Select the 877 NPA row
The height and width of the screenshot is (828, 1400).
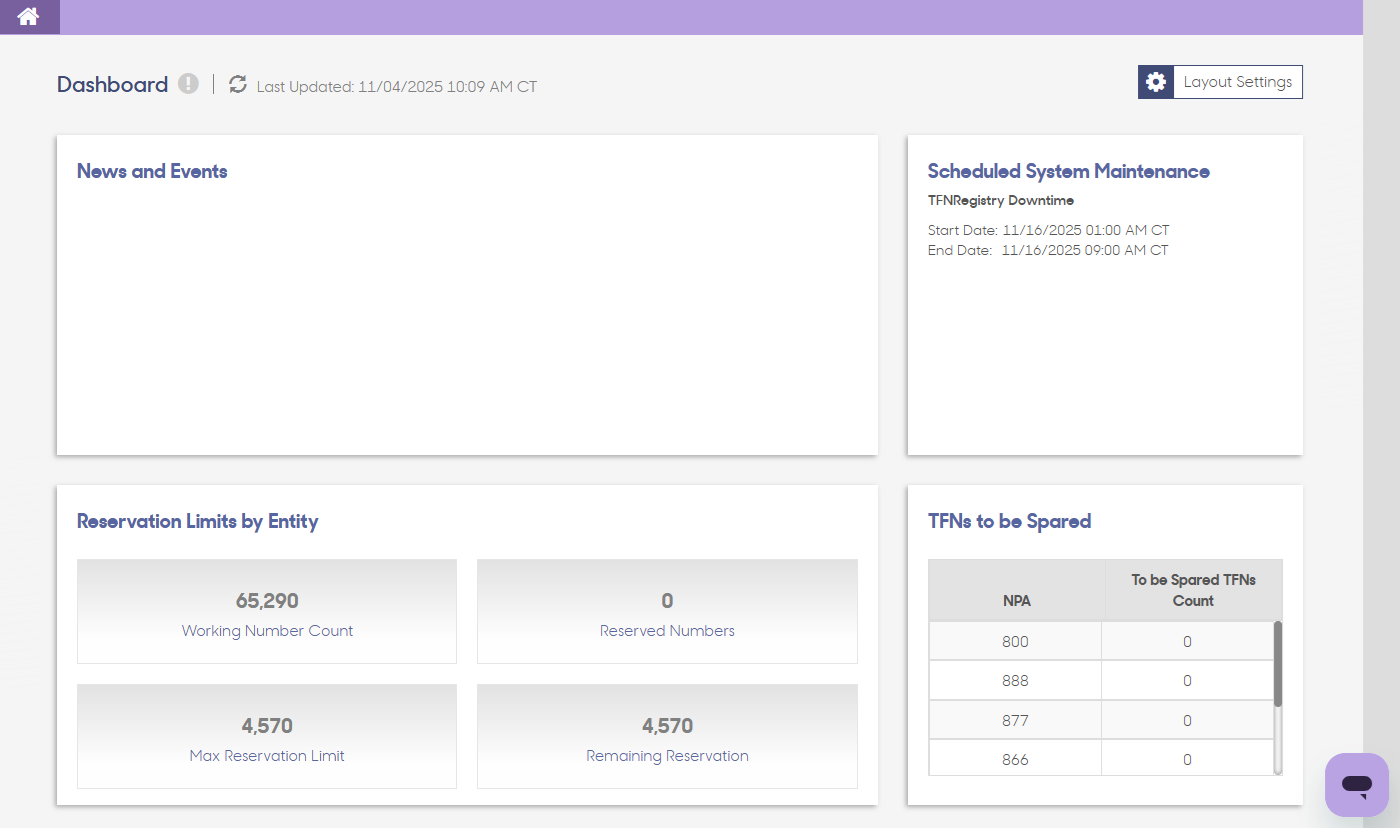pos(1101,720)
